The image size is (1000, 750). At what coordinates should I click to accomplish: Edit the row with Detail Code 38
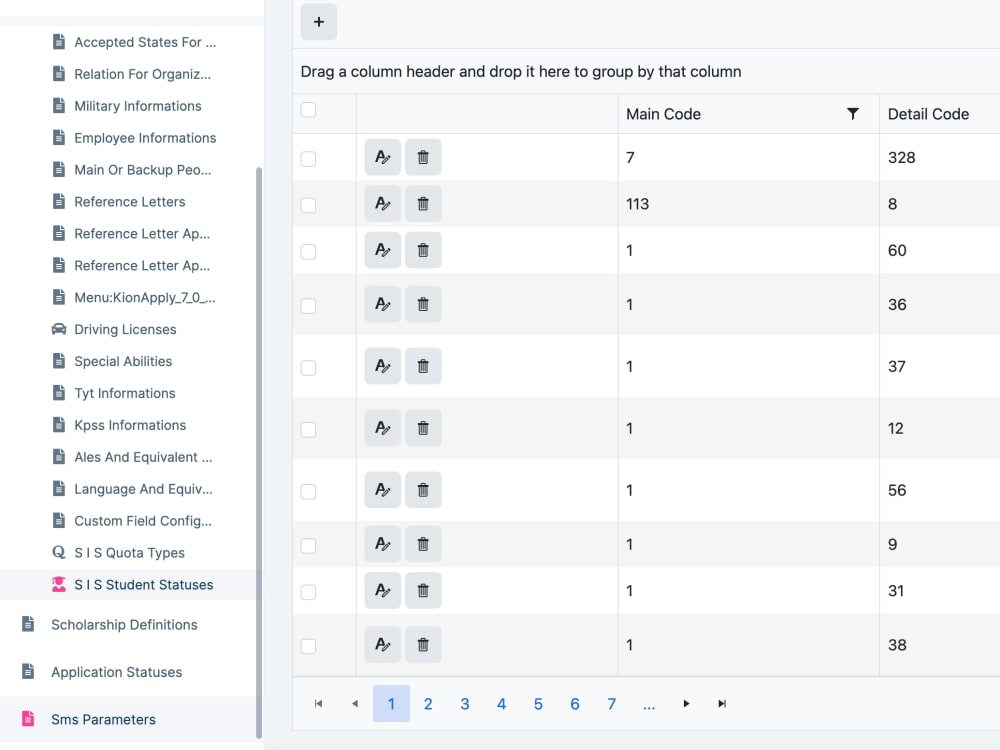click(x=383, y=645)
